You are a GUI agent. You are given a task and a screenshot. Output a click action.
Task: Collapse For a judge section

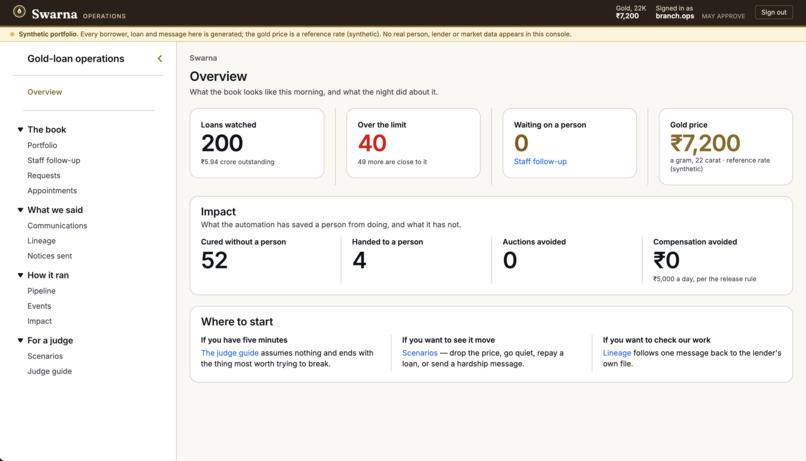21,340
